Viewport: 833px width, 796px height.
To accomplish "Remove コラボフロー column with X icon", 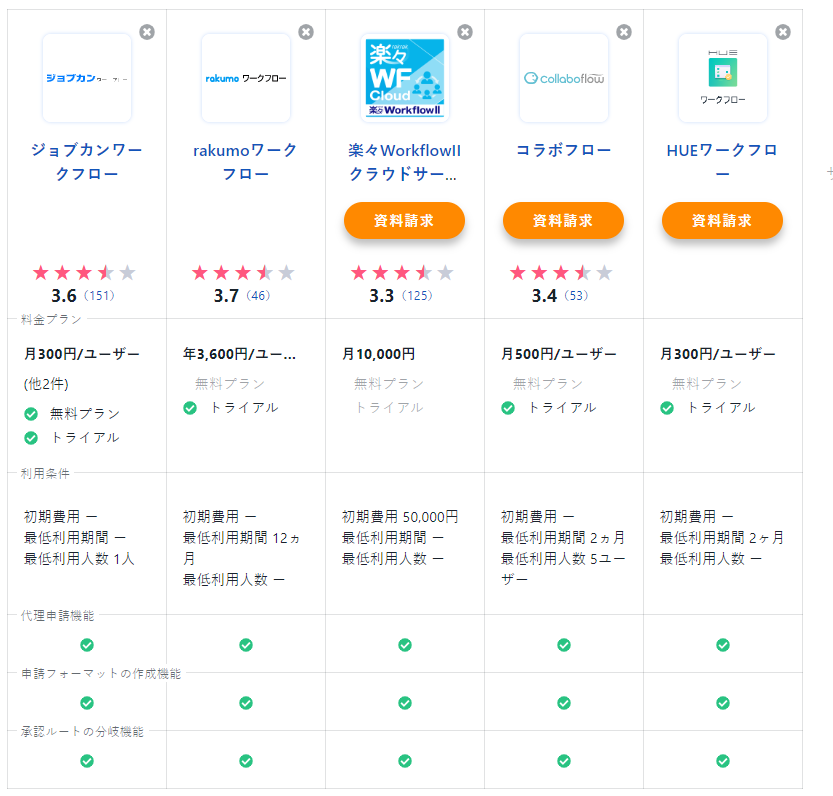I will click(624, 32).
